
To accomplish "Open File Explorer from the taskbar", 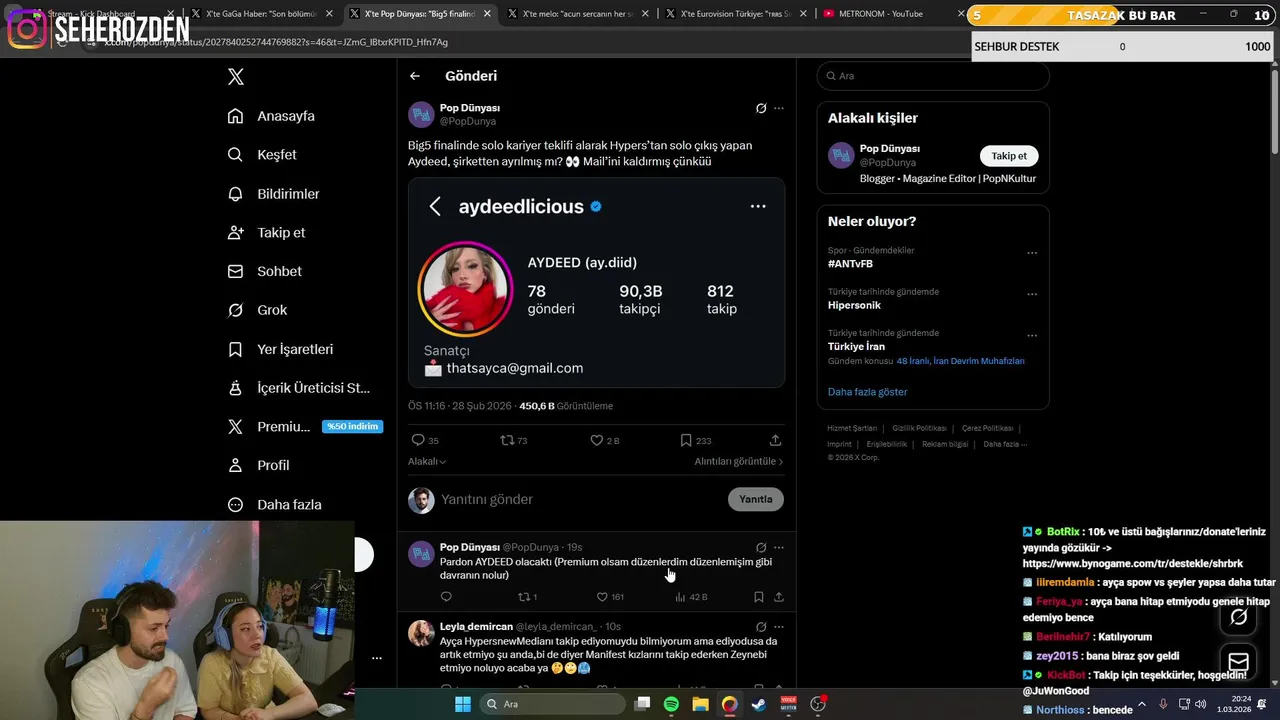I will click(x=701, y=704).
